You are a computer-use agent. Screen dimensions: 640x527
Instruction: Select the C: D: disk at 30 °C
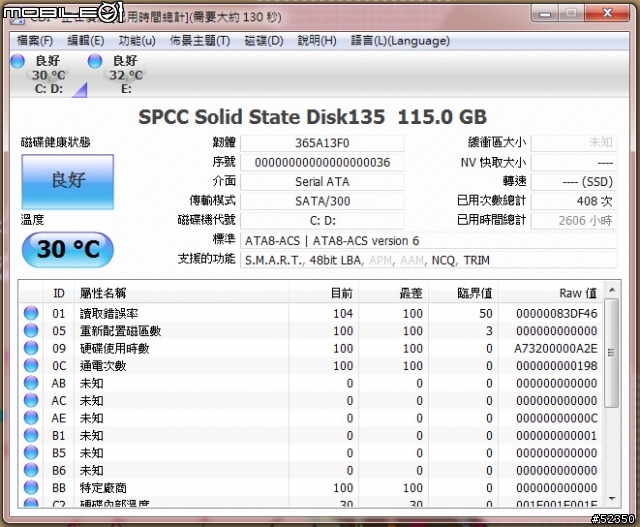[x=49, y=75]
